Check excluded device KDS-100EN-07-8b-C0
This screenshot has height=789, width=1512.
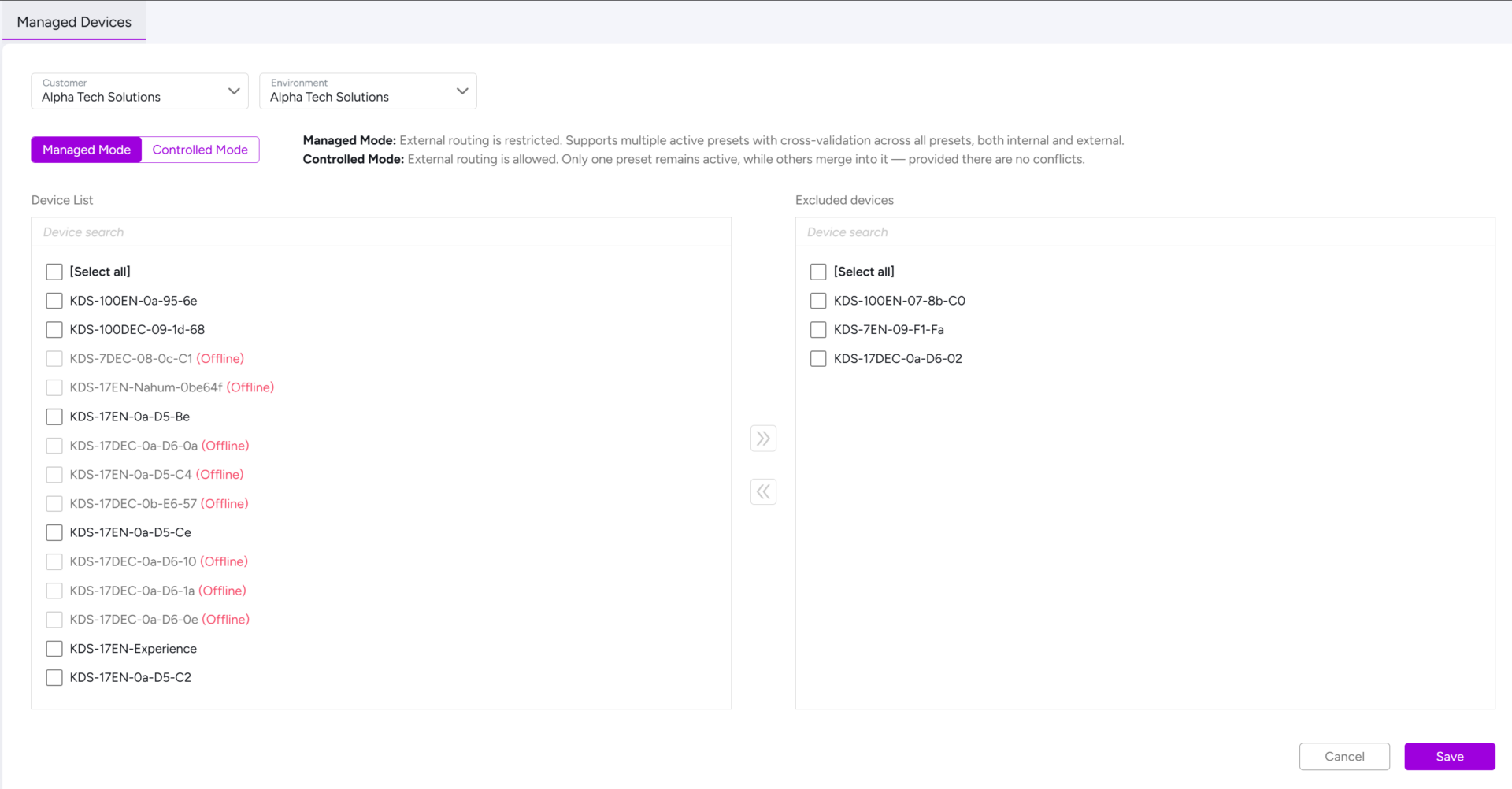[x=818, y=301]
